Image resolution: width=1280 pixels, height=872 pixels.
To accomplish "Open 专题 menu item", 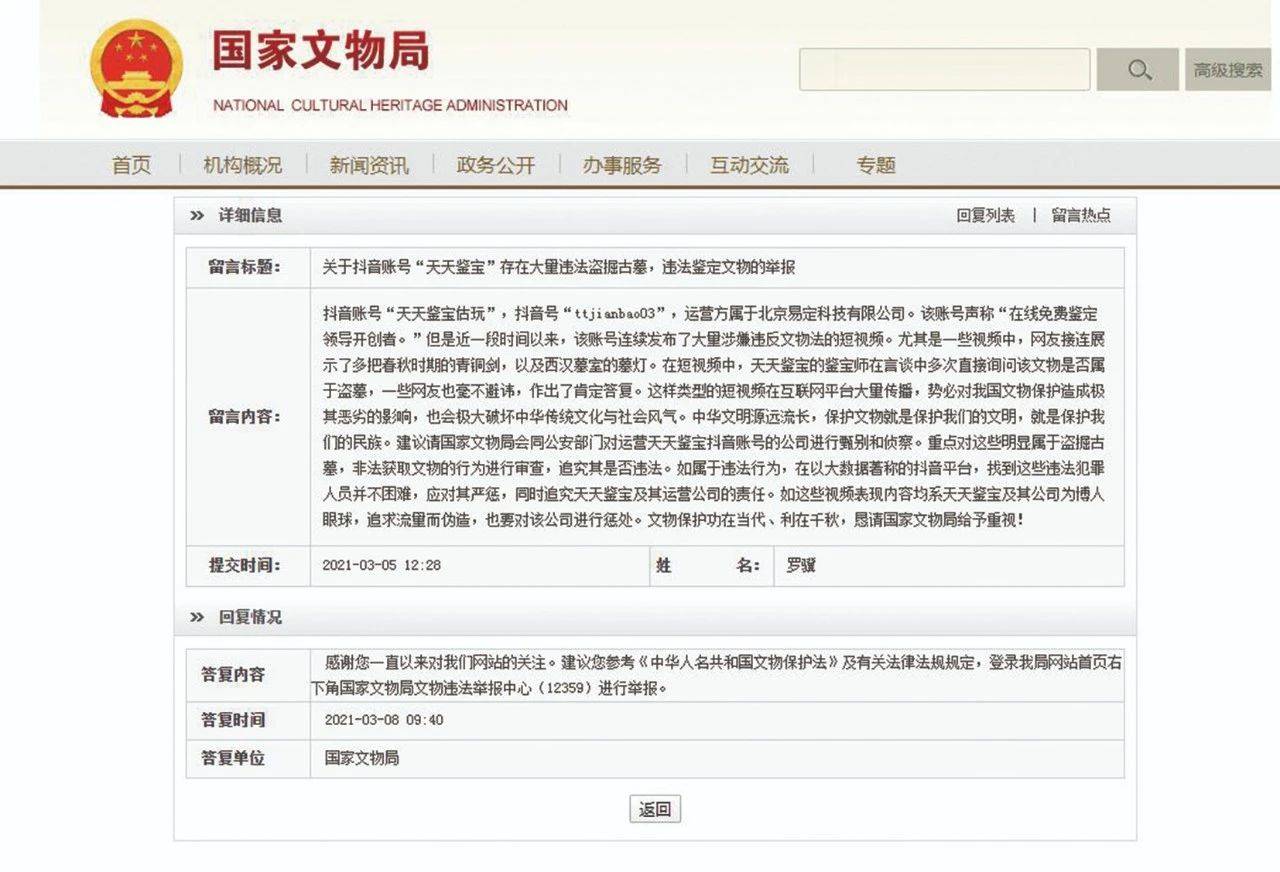I will [876, 165].
